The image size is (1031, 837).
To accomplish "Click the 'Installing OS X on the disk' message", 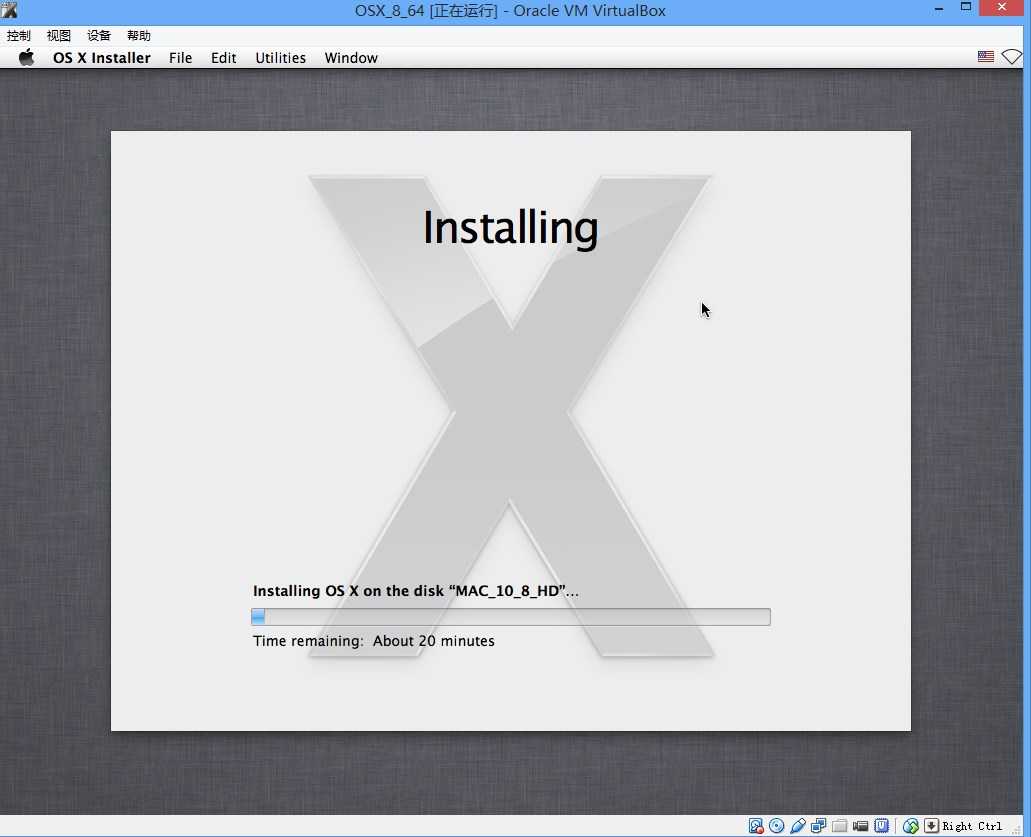I will point(416,591).
